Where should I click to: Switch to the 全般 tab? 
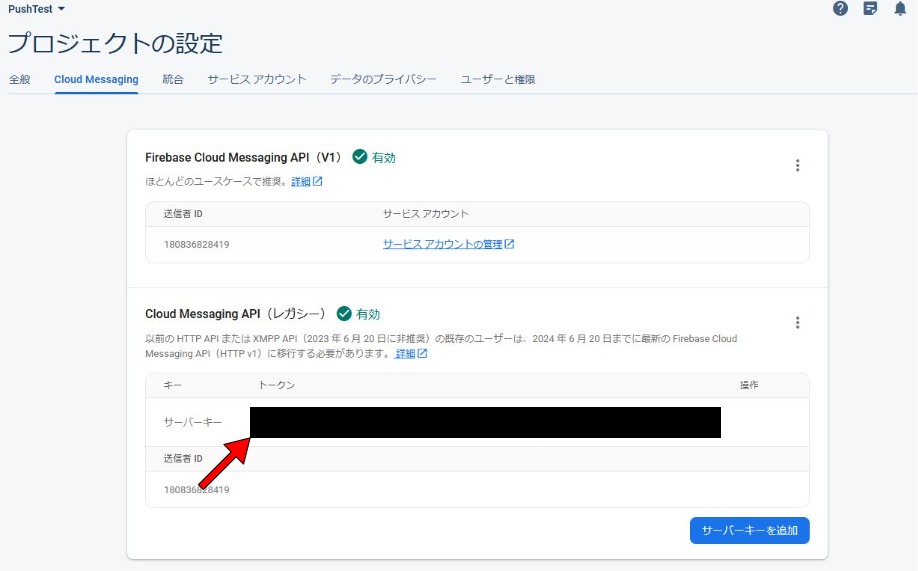(x=19, y=79)
